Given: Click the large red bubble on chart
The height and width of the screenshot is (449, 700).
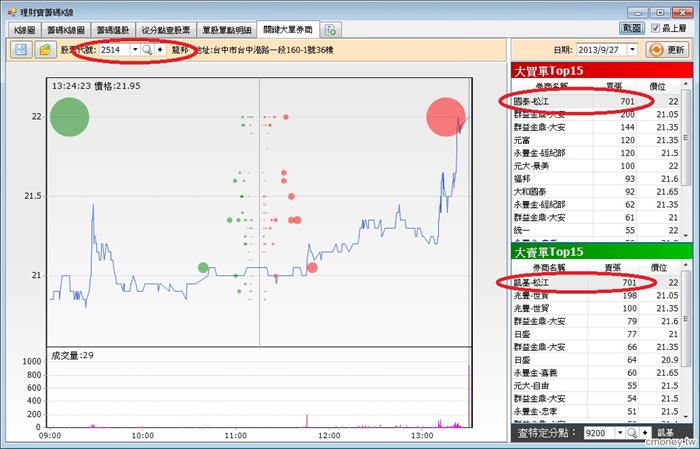Looking at the screenshot, I should (446, 117).
